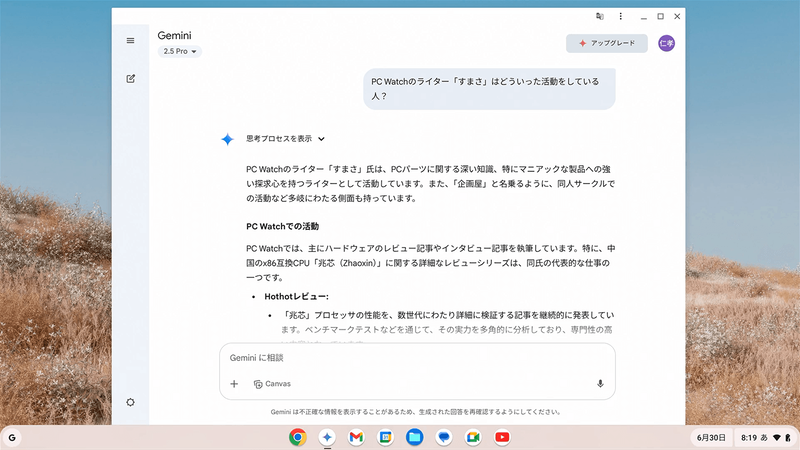Open Gemini settings gear icon

click(131, 402)
